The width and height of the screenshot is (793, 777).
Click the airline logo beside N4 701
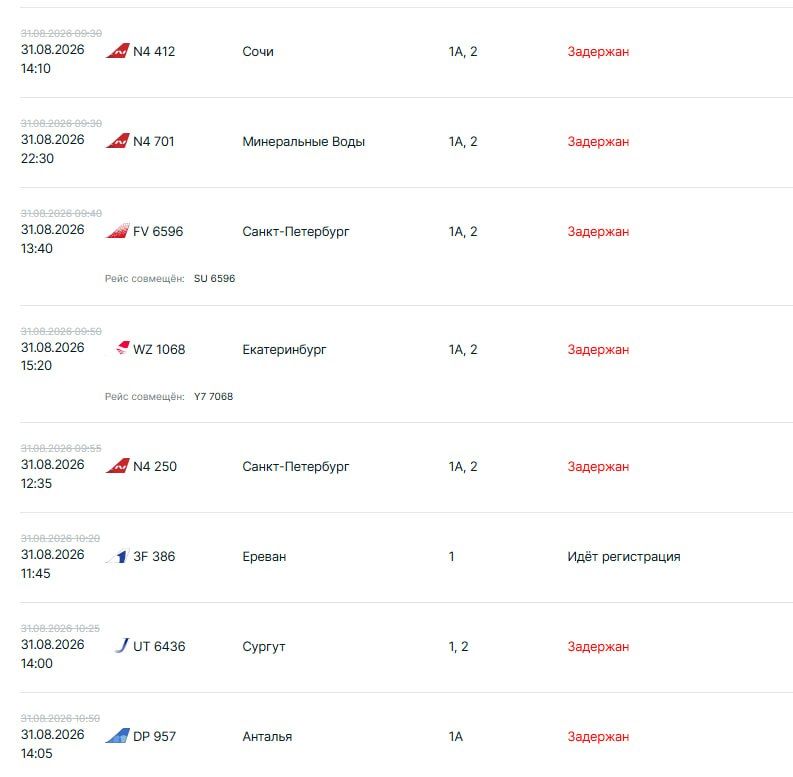pyautogui.click(x=117, y=141)
